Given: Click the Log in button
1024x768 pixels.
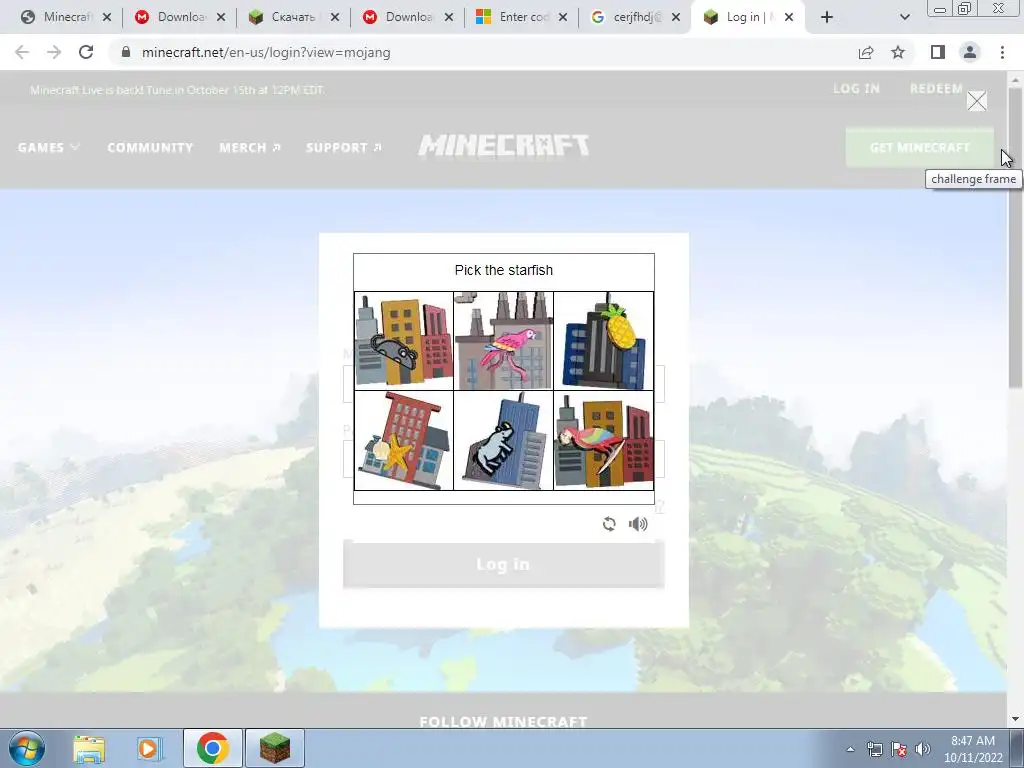Looking at the screenshot, I should click(504, 564).
